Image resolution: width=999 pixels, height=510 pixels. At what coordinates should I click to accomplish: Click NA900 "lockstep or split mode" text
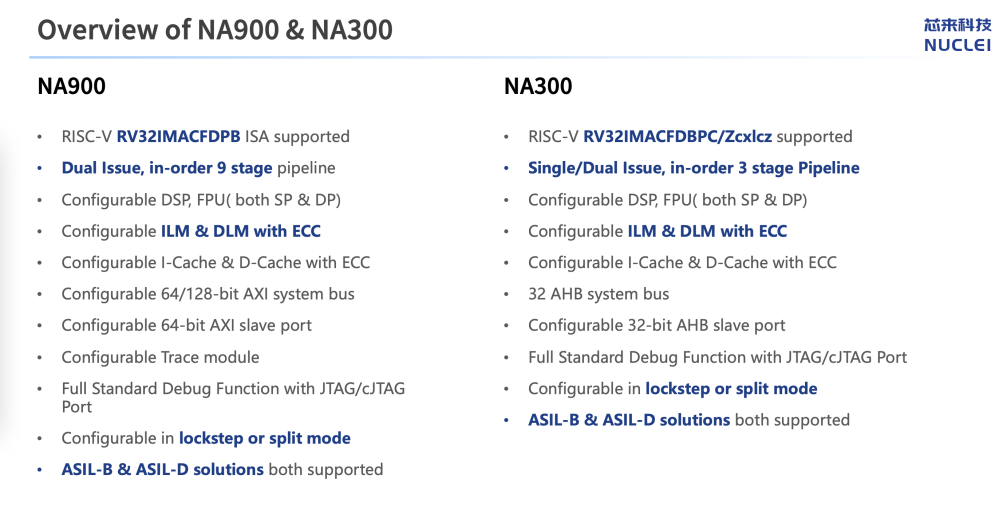tap(264, 439)
